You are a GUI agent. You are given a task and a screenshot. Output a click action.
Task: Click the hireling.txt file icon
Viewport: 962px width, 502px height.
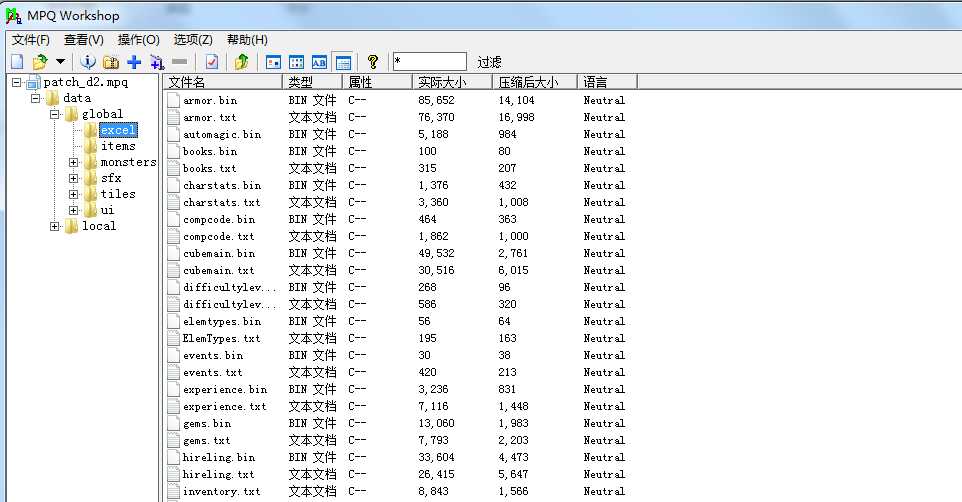(x=174, y=474)
